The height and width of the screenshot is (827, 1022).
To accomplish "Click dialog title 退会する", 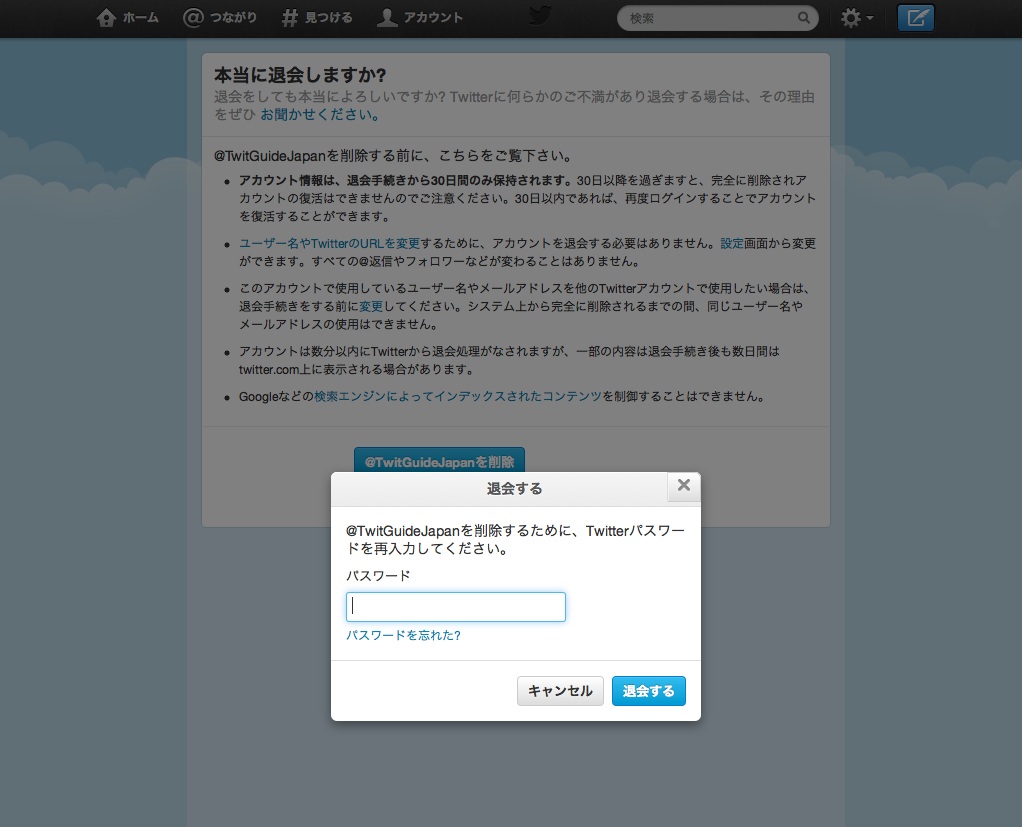I will point(514,489).
